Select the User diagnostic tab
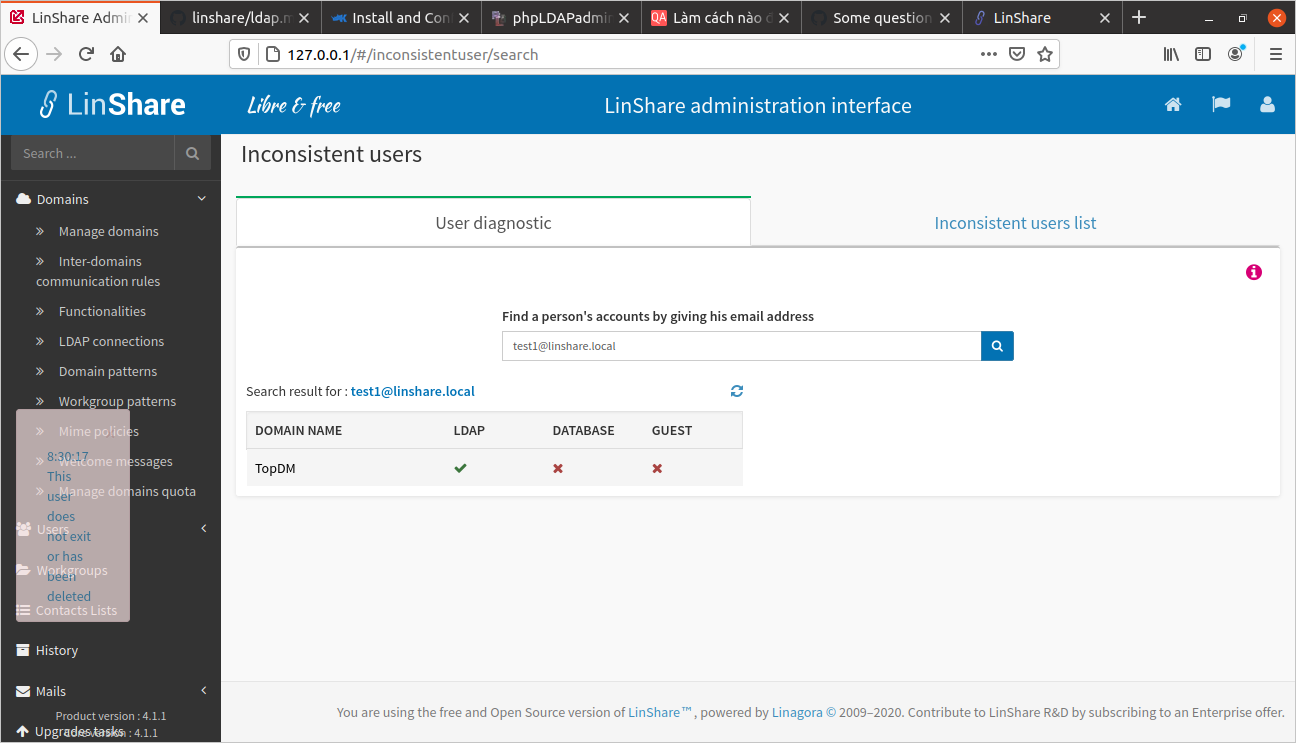The width and height of the screenshot is (1296, 743). (x=493, y=223)
